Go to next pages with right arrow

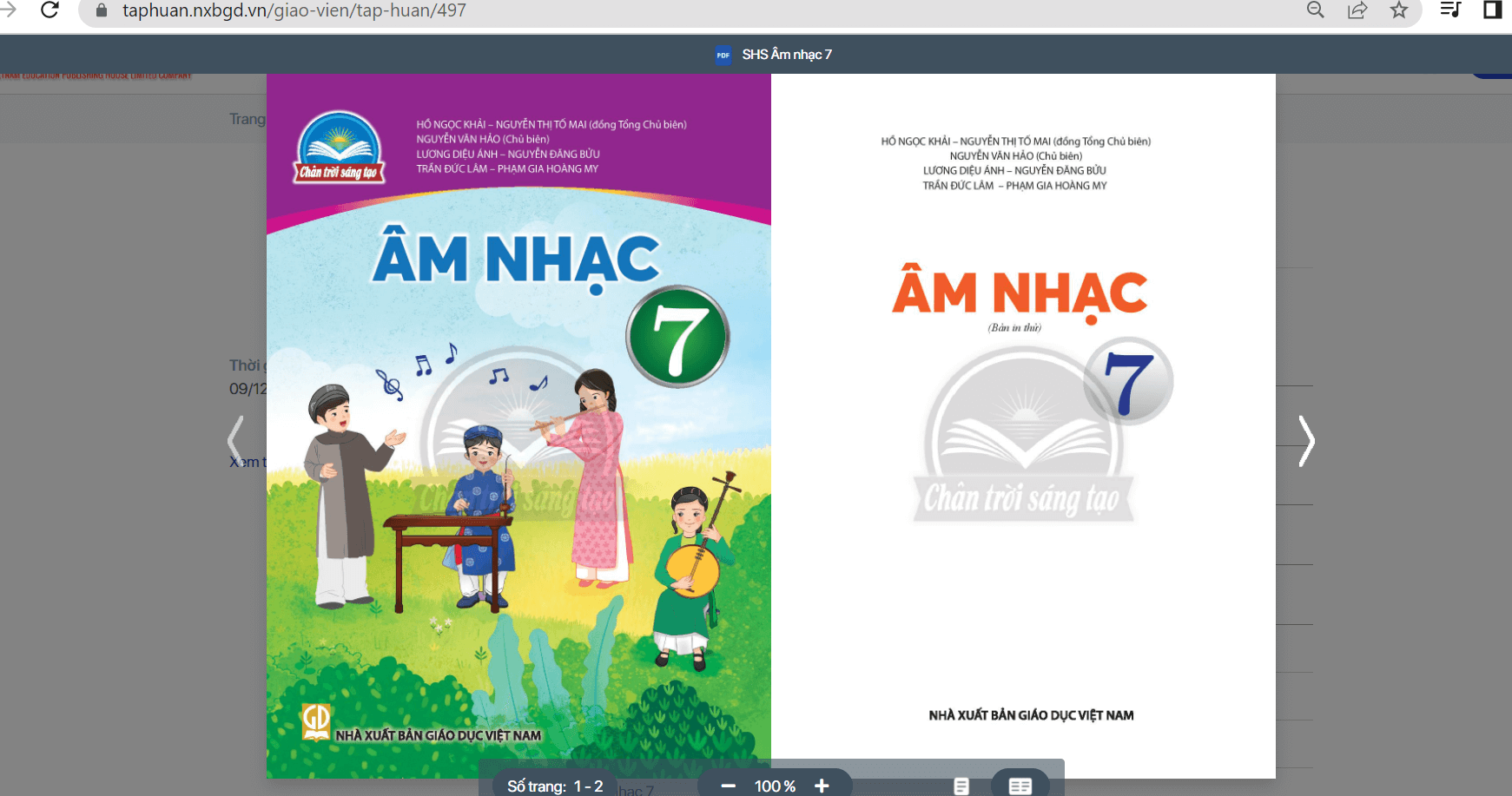point(1306,441)
